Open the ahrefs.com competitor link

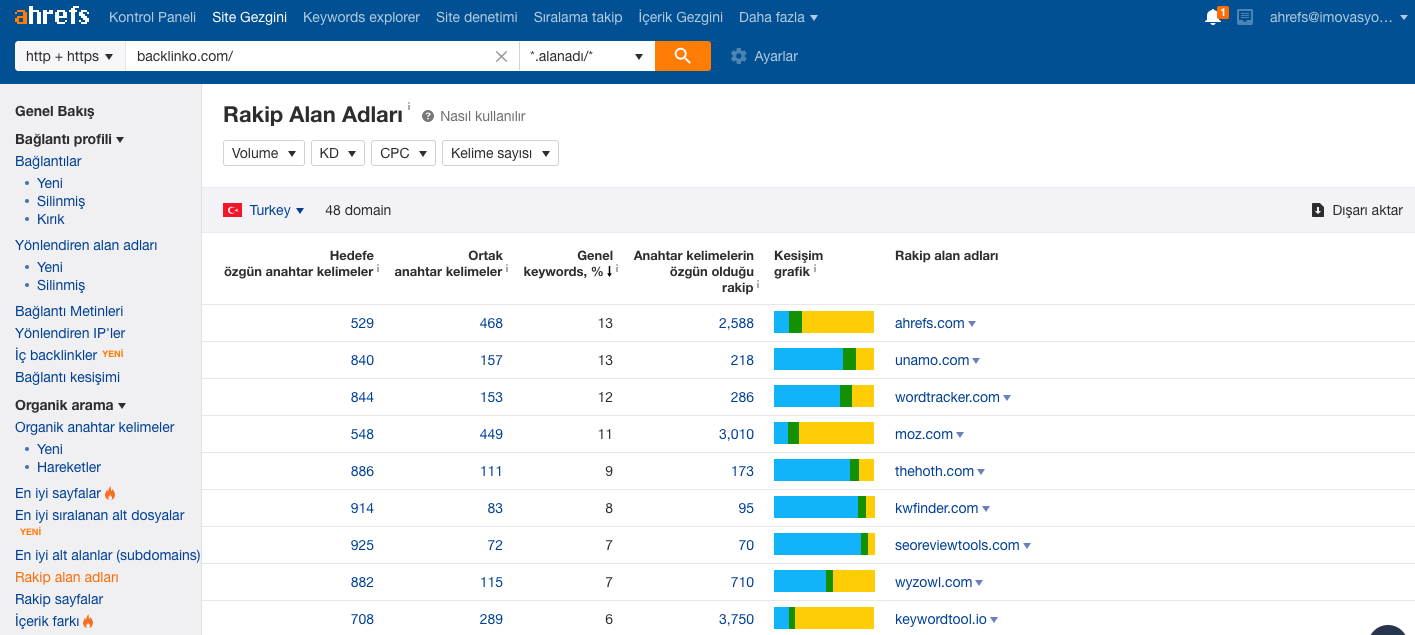pyautogui.click(x=929, y=323)
